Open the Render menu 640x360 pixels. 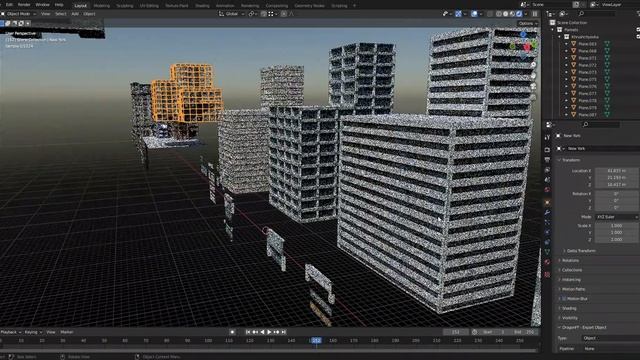point(24,4)
